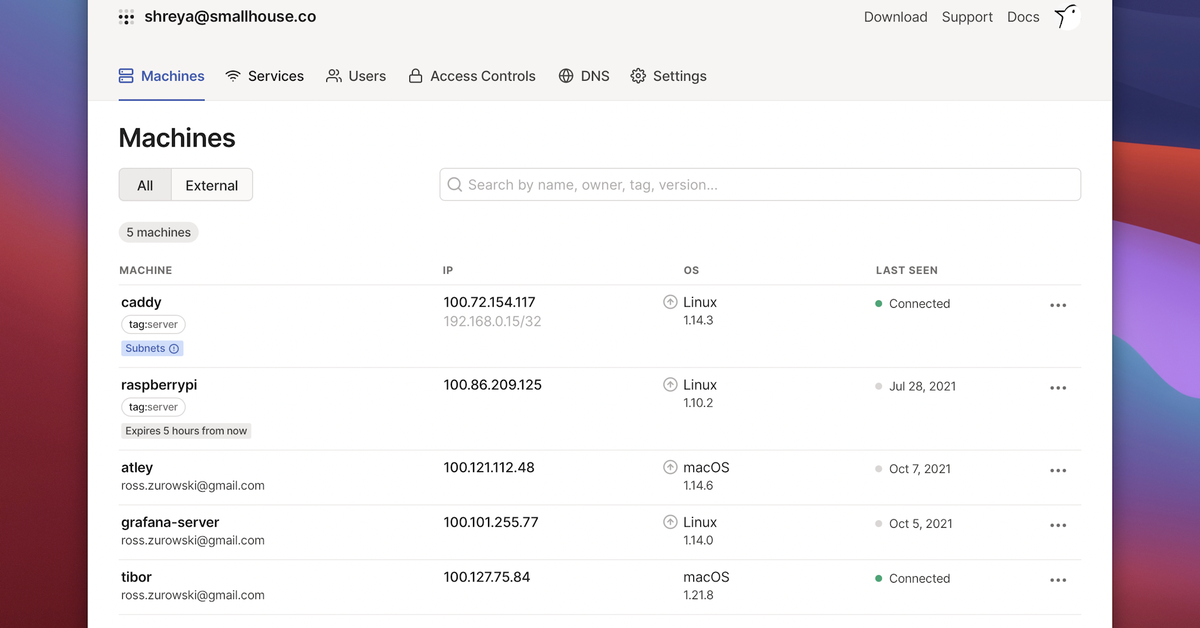Switch filter to All machines
1200x628 pixels.
(145, 185)
